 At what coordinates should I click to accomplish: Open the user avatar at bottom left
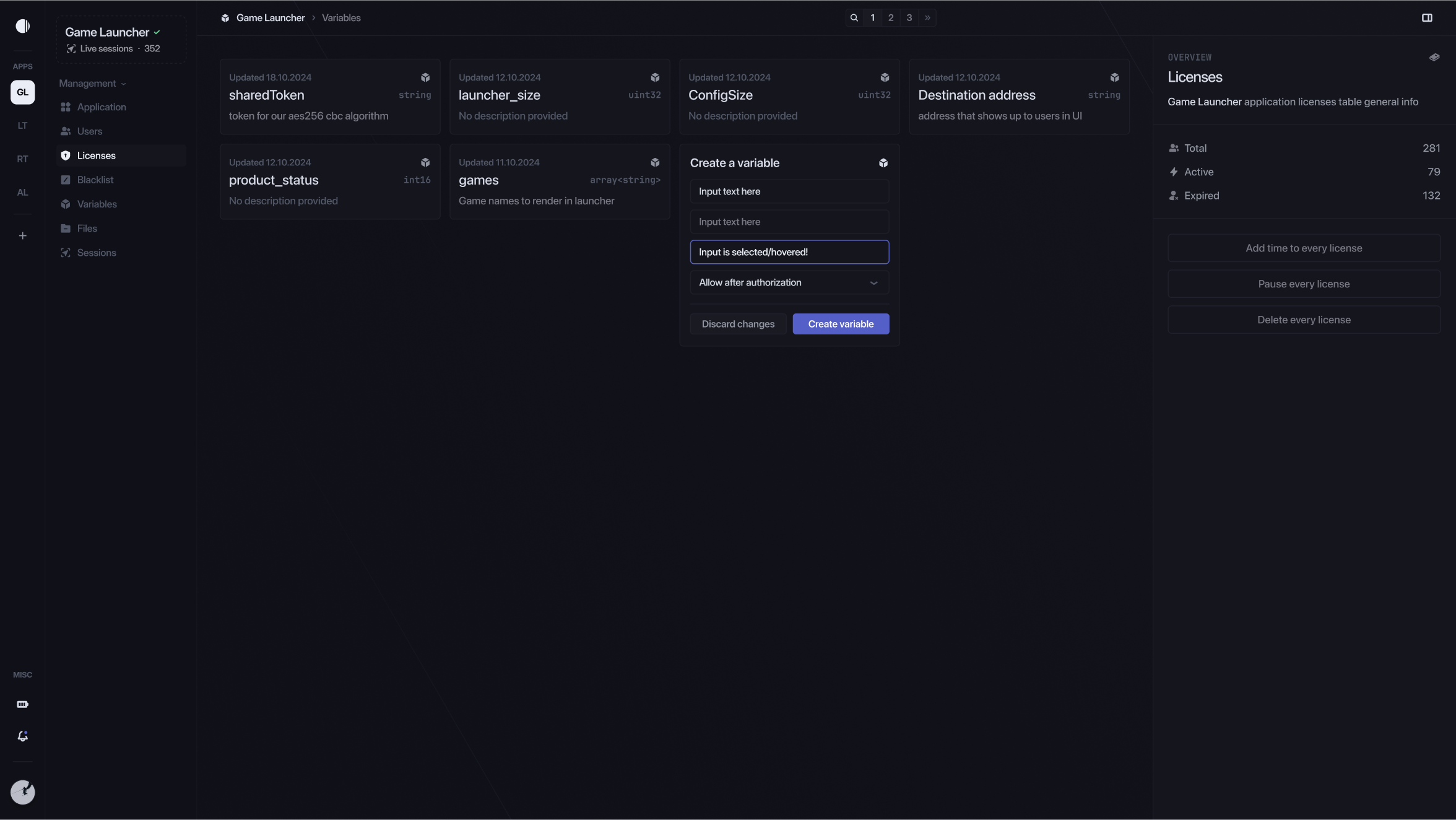[23, 792]
